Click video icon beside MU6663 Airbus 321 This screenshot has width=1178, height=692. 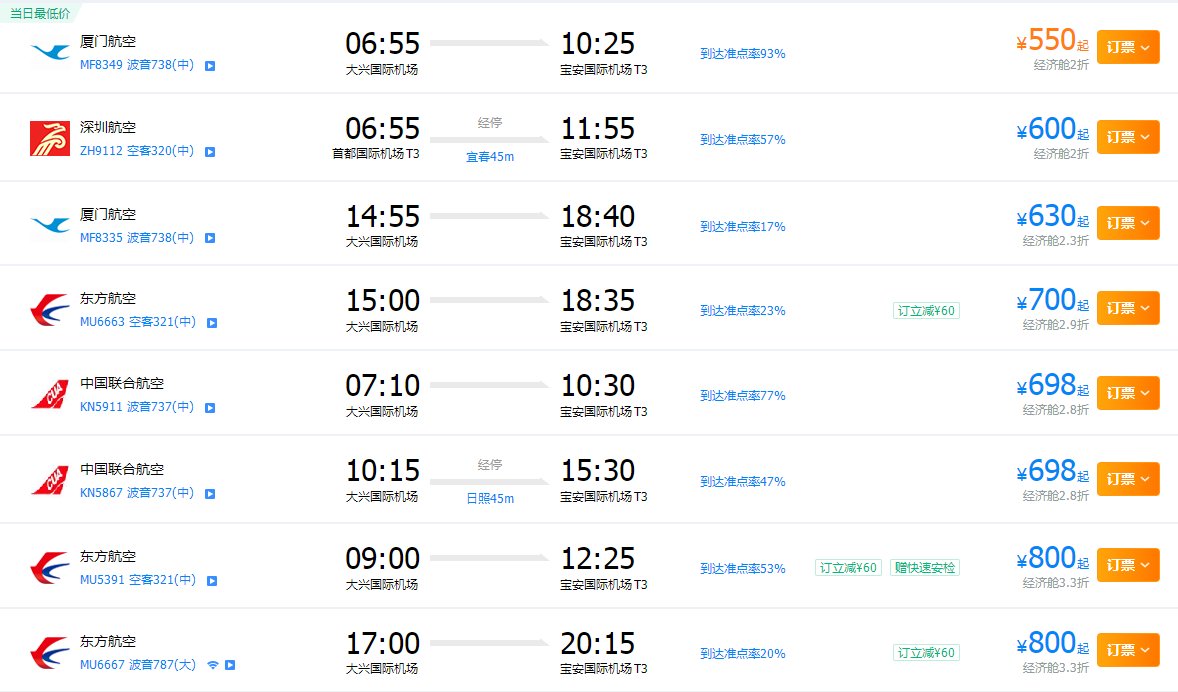tap(212, 323)
